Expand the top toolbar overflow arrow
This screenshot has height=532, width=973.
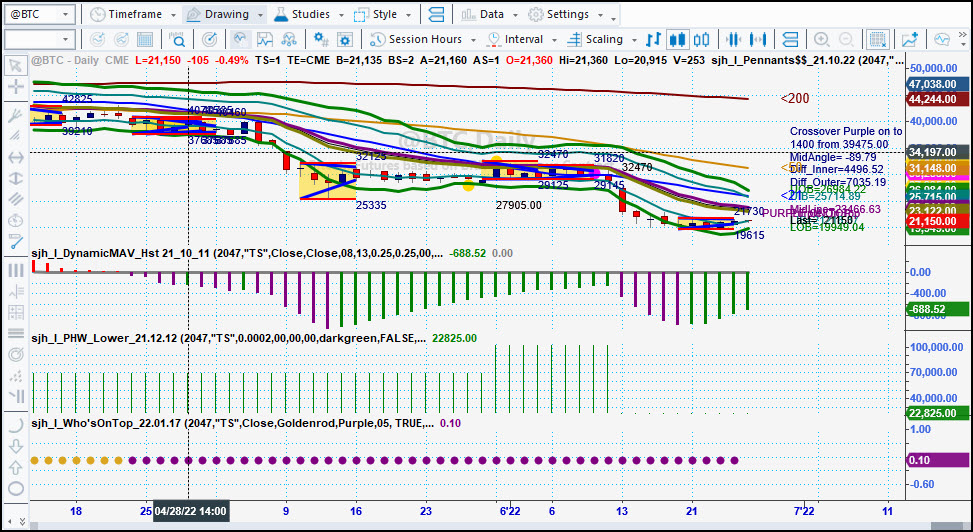[x=614, y=19]
